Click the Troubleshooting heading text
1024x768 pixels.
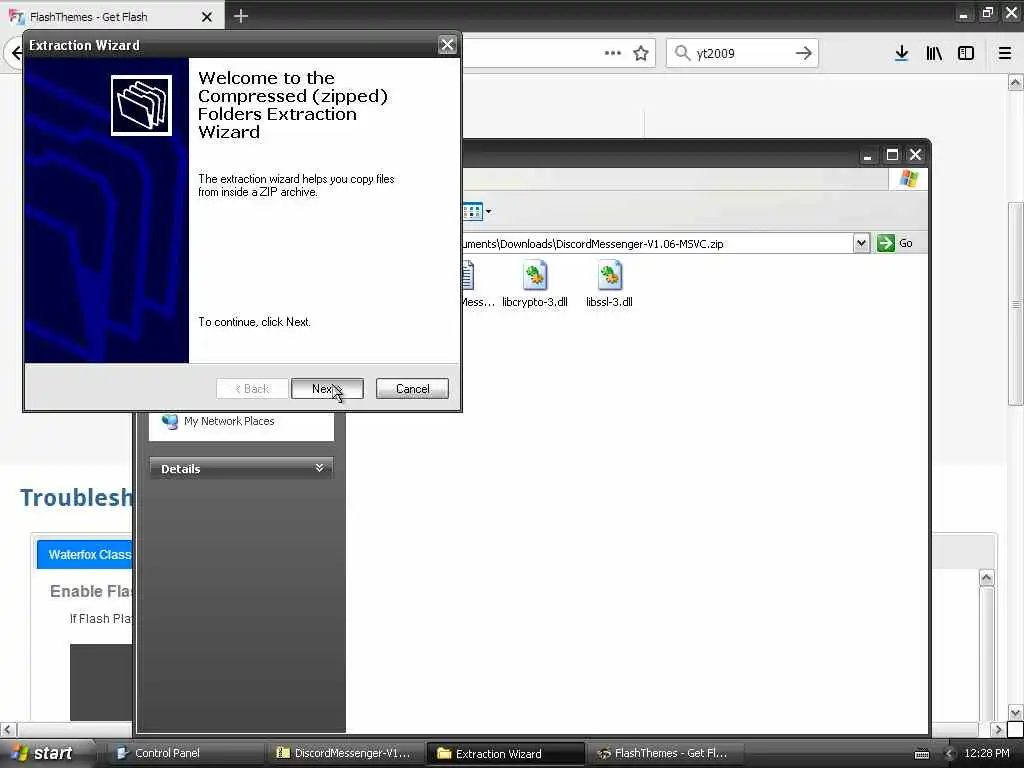click(x=76, y=498)
